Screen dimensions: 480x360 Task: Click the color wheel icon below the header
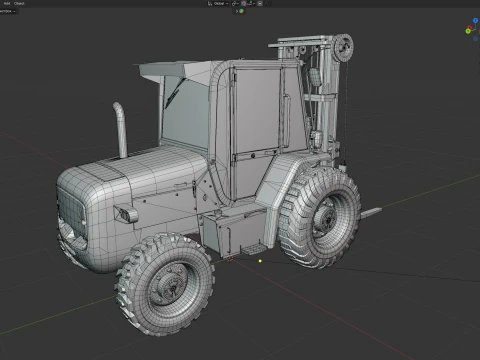pos(241,11)
